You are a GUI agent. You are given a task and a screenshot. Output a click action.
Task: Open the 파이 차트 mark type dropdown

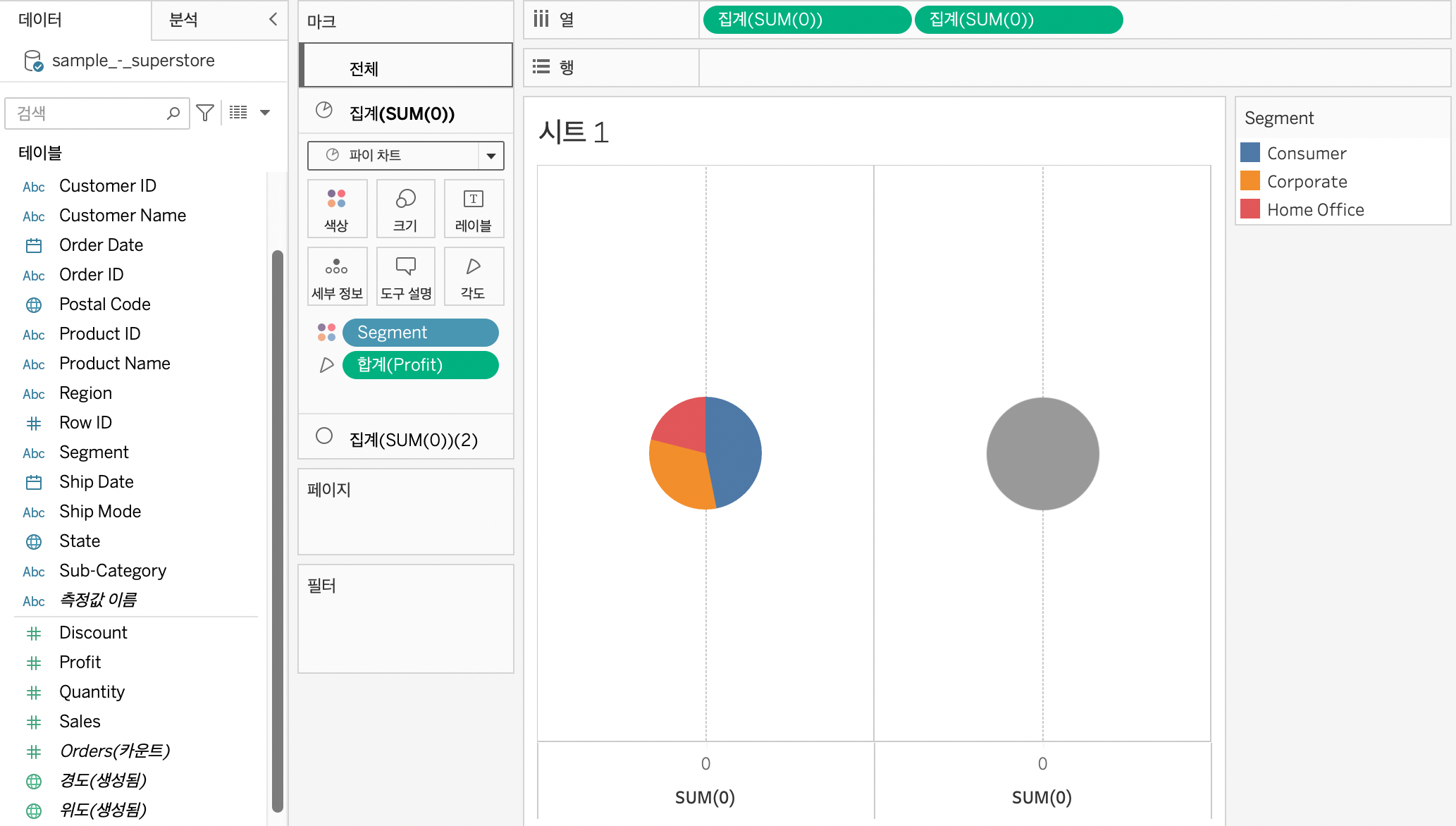coord(491,156)
